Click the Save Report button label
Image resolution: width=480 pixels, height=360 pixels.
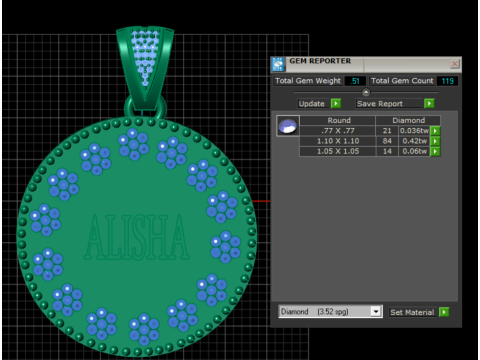pyautogui.click(x=390, y=104)
